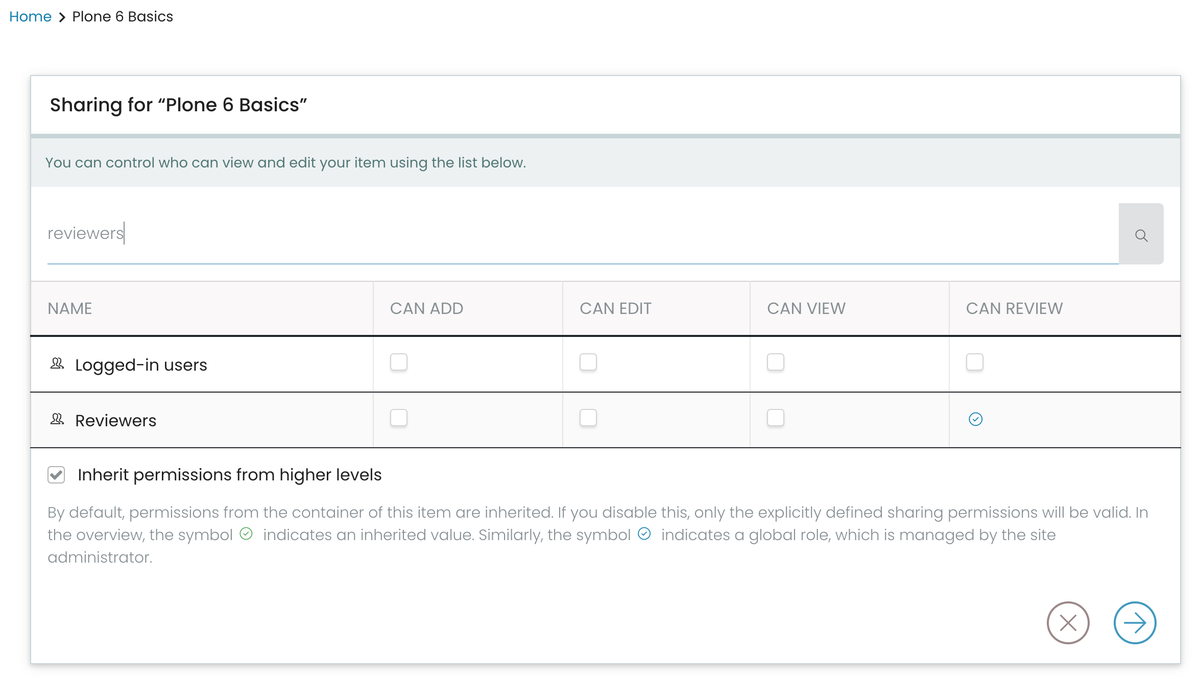Click the search magnifier button
This screenshot has height=679, width=1200.
pyautogui.click(x=1141, y=234)
